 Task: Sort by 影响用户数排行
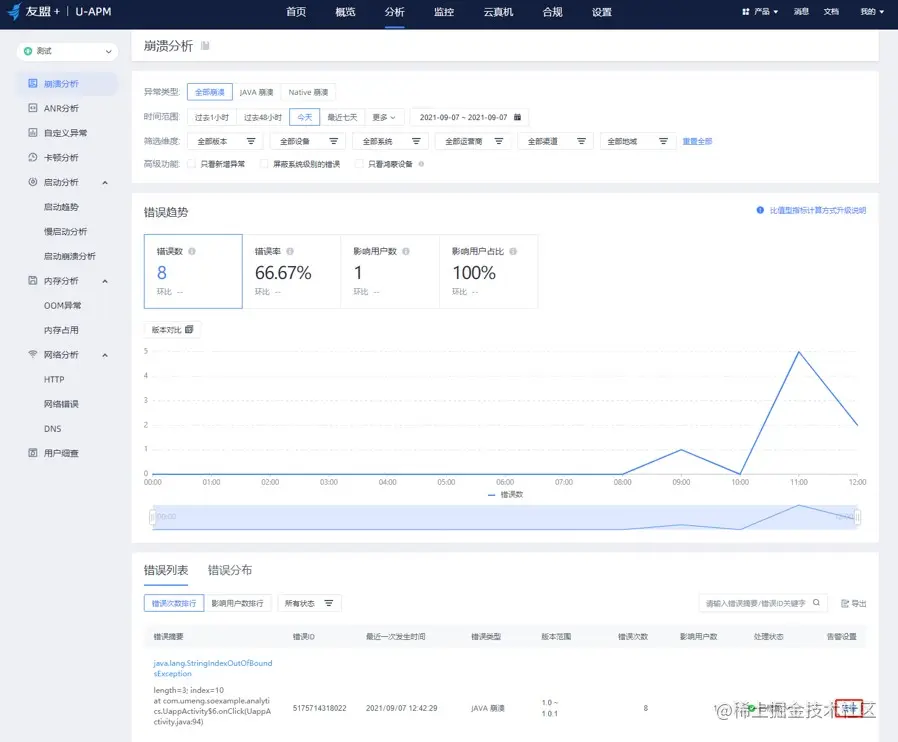pos(237,603)
